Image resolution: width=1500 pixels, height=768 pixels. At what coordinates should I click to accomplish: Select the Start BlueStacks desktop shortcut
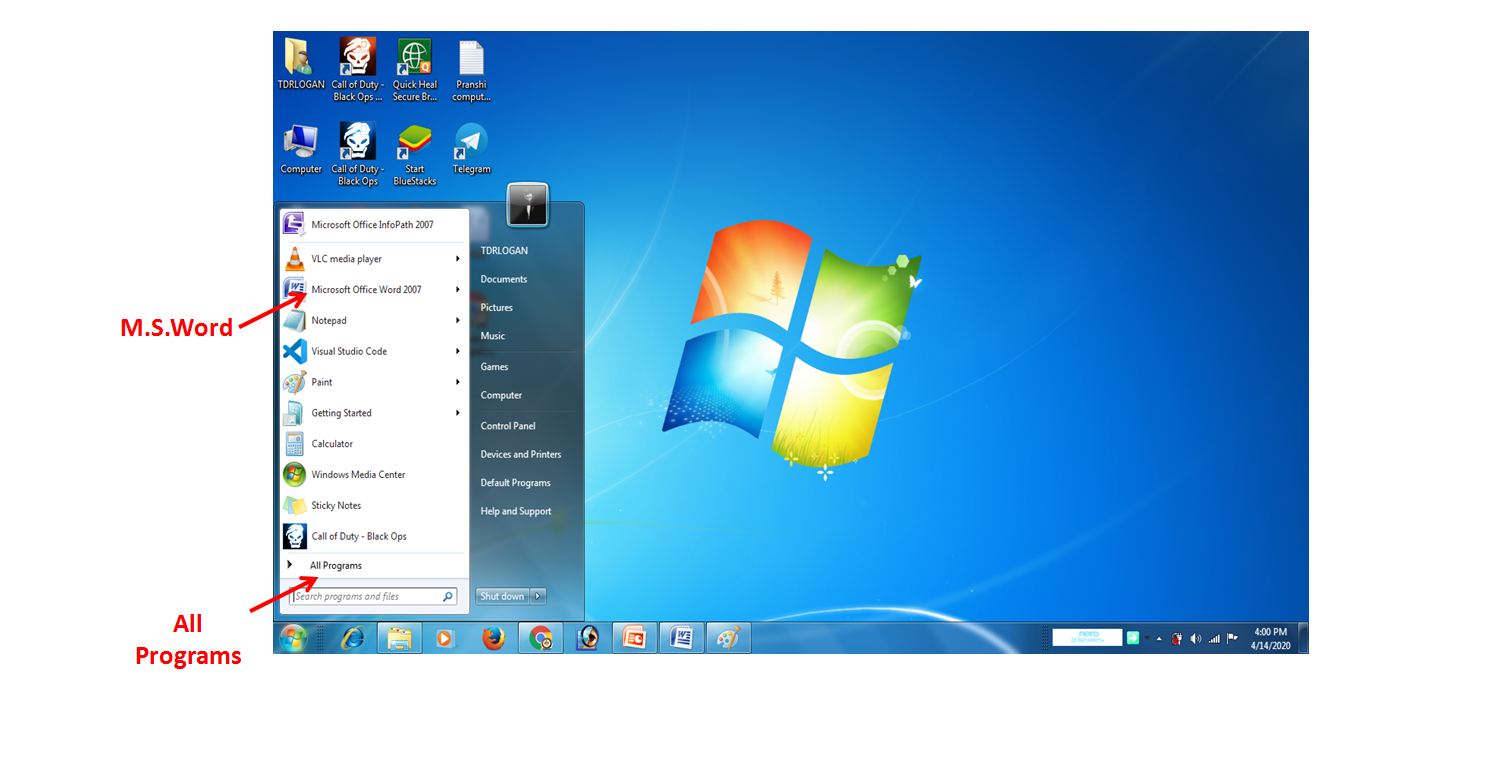click(414, 154)
